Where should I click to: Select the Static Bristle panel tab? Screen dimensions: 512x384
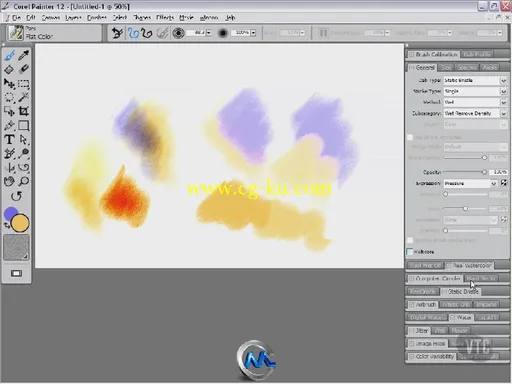[461, 292]
